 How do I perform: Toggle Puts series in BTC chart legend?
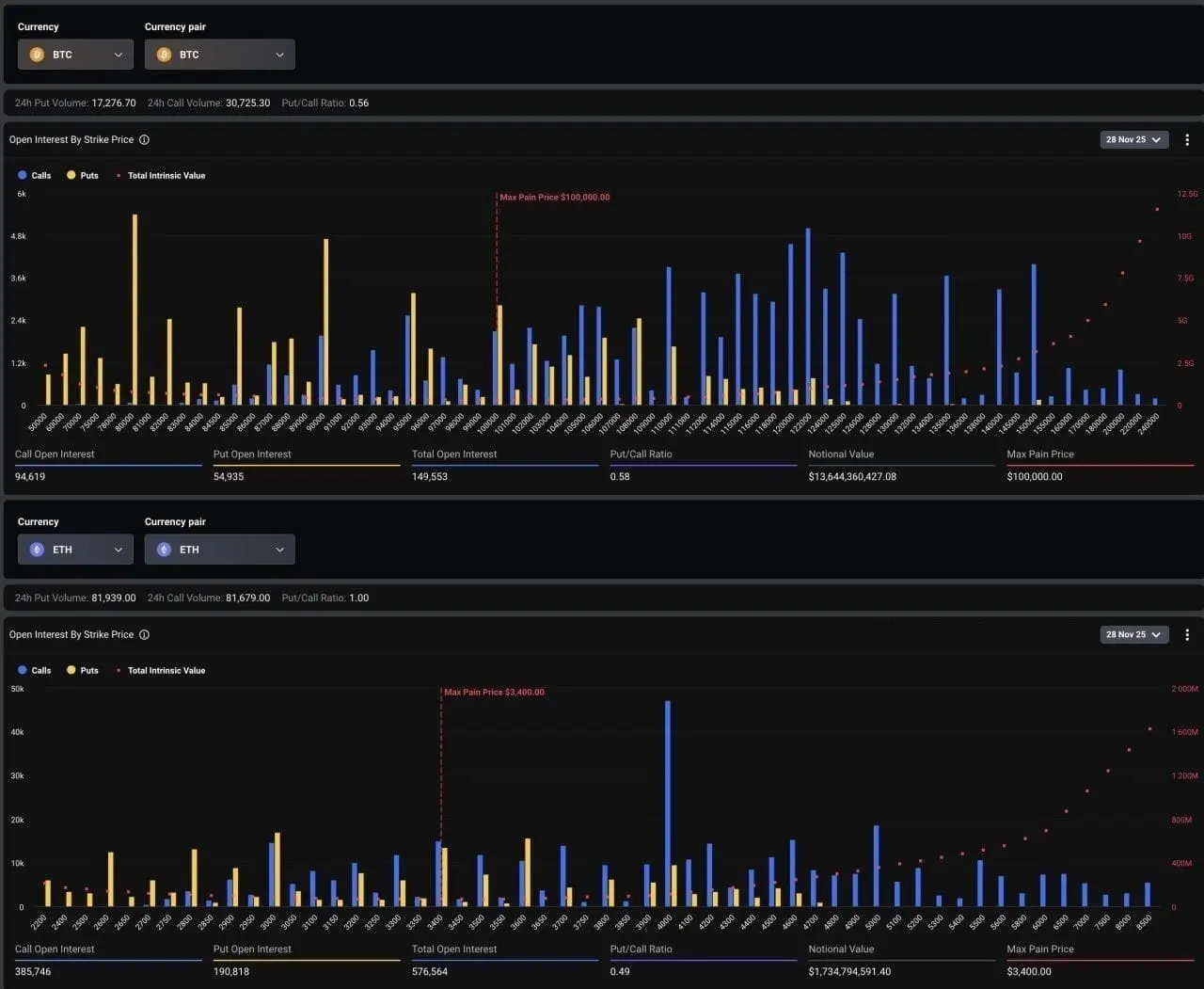(x=83, y=175)
